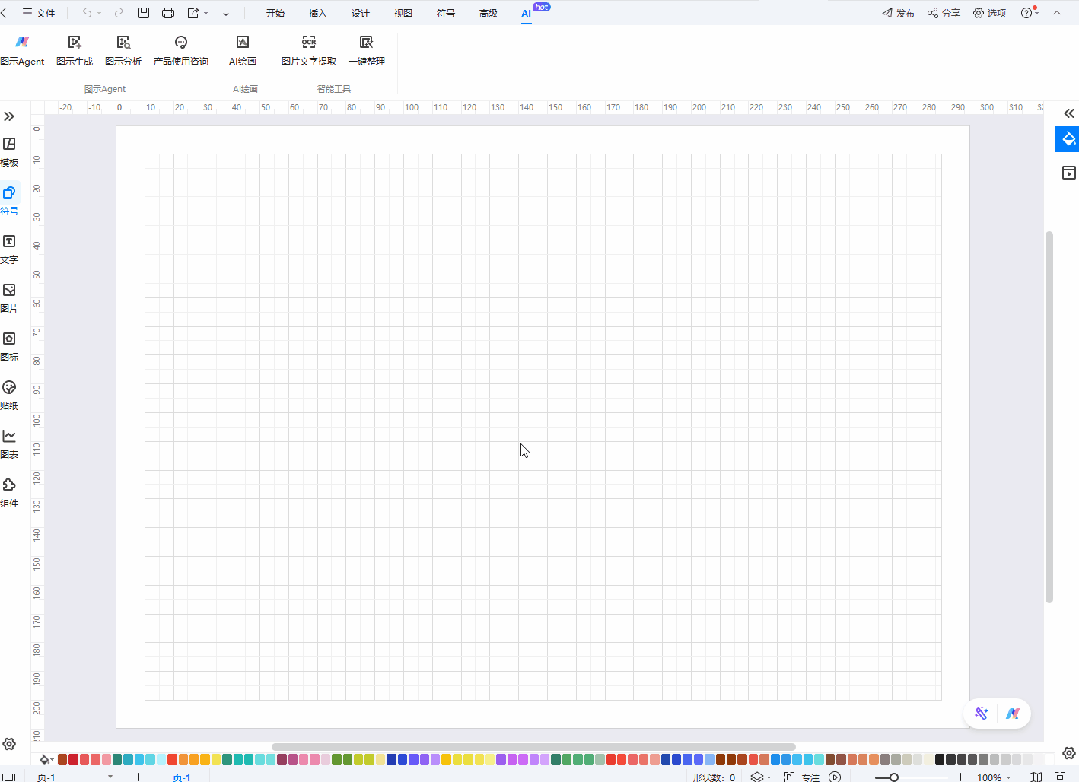Viewport: 1079px width, 782px height.
Task: Click the 发布 publish button
Action: (x=898, y=12)
